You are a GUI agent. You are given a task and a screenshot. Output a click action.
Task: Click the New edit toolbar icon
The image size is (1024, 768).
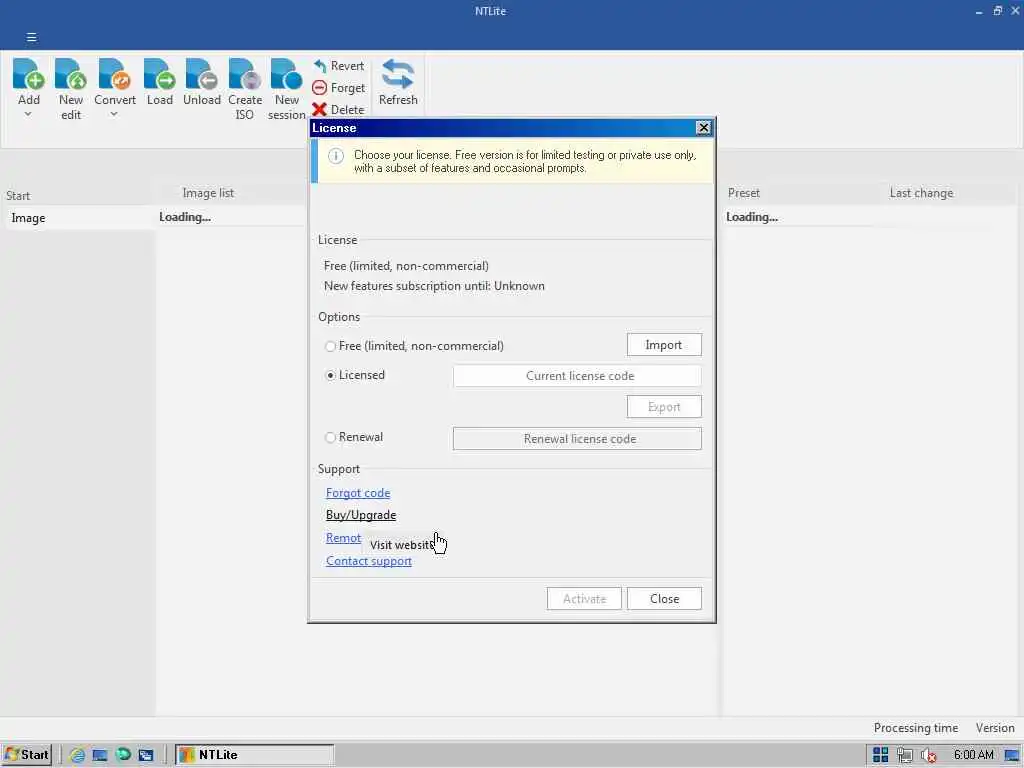coord(71,74)
